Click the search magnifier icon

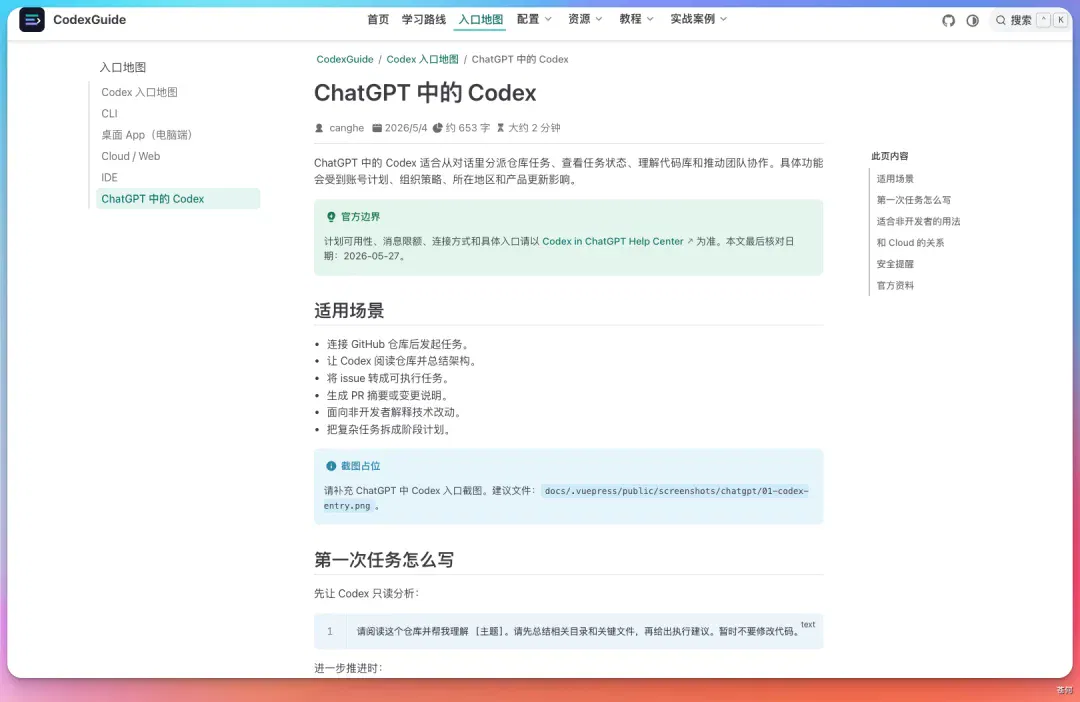click(1001, 21)
